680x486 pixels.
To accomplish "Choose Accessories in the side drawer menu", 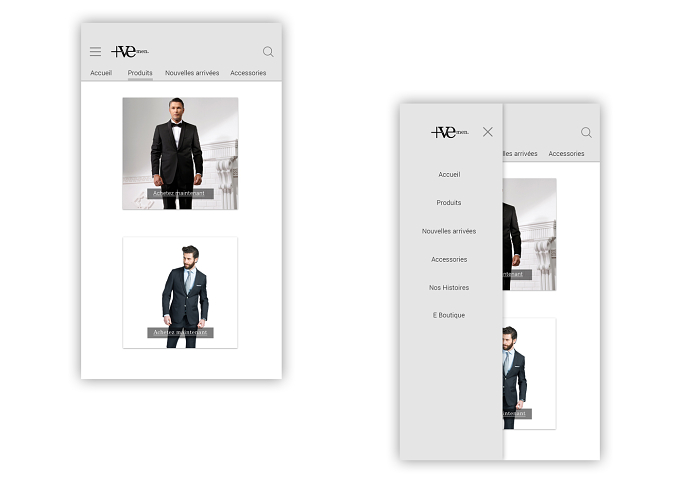I will (449, 259).
